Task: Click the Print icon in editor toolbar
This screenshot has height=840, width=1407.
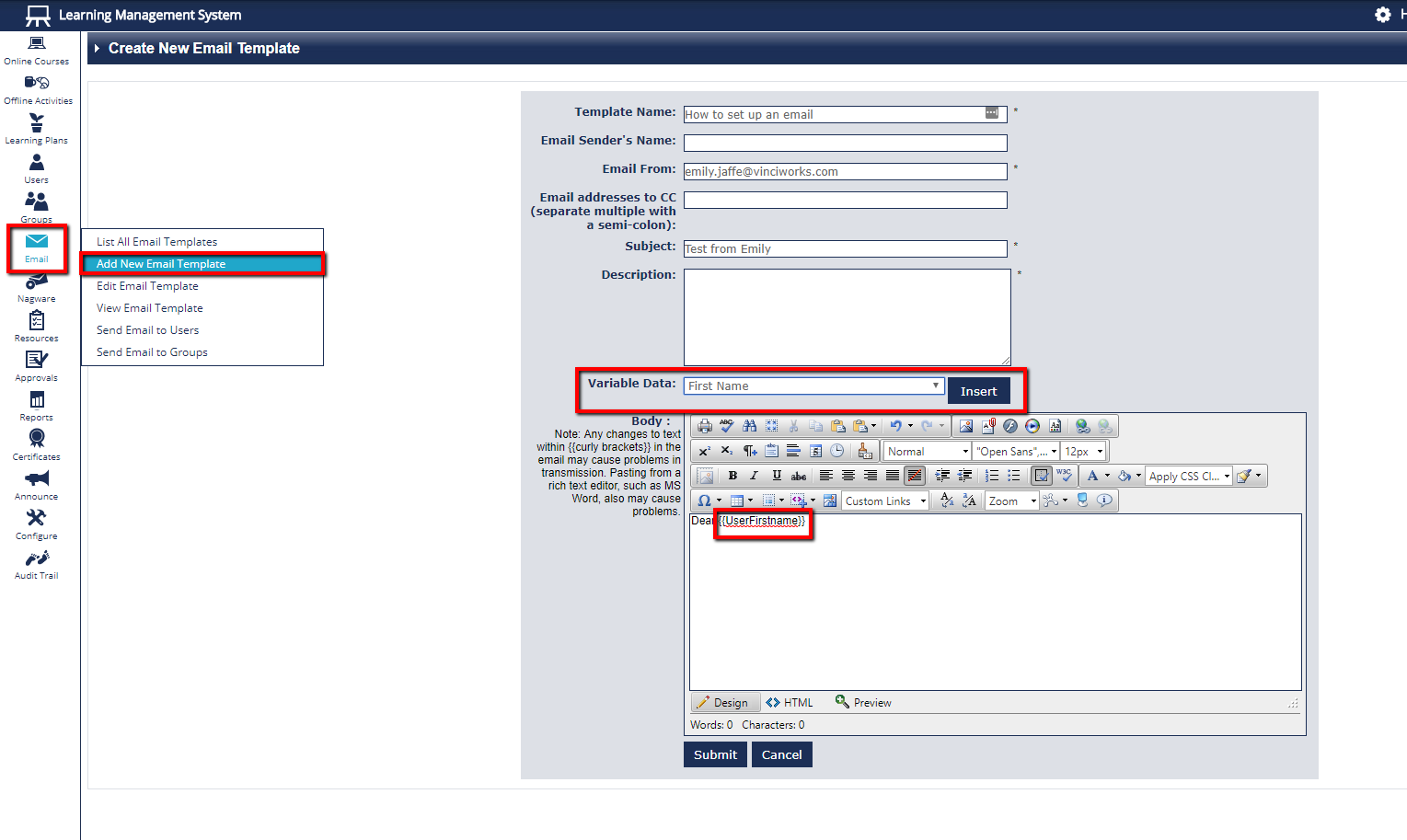Action: click(705, 426)
